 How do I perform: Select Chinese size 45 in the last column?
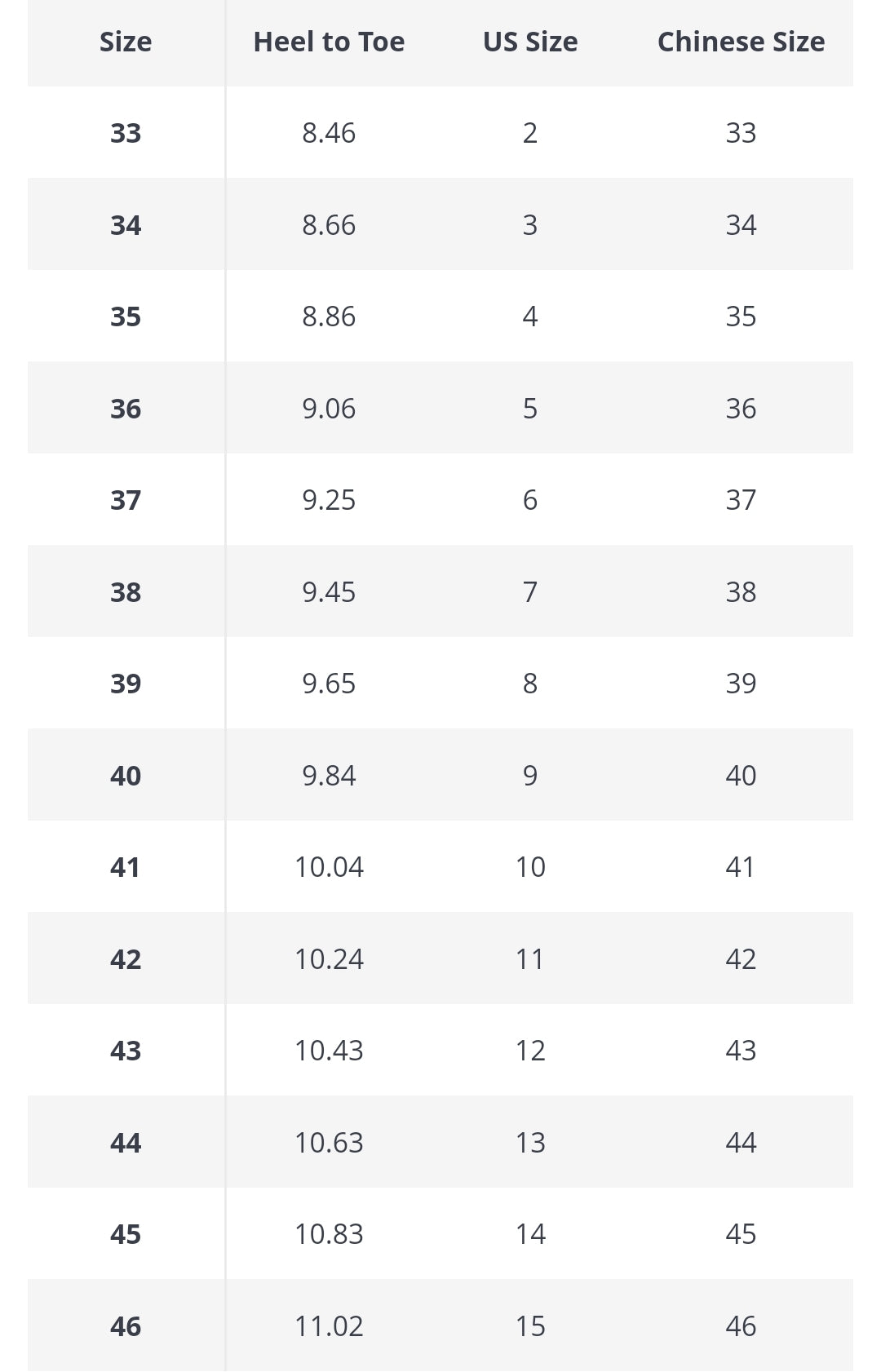(741, 1234)
